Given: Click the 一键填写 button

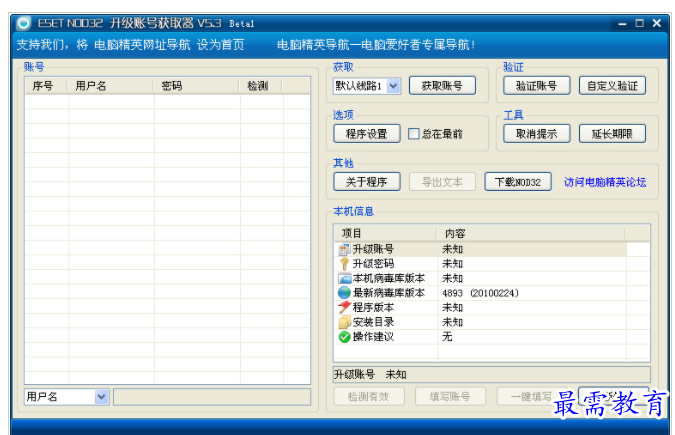Looking at the screenshot, I should coord(531,397).
